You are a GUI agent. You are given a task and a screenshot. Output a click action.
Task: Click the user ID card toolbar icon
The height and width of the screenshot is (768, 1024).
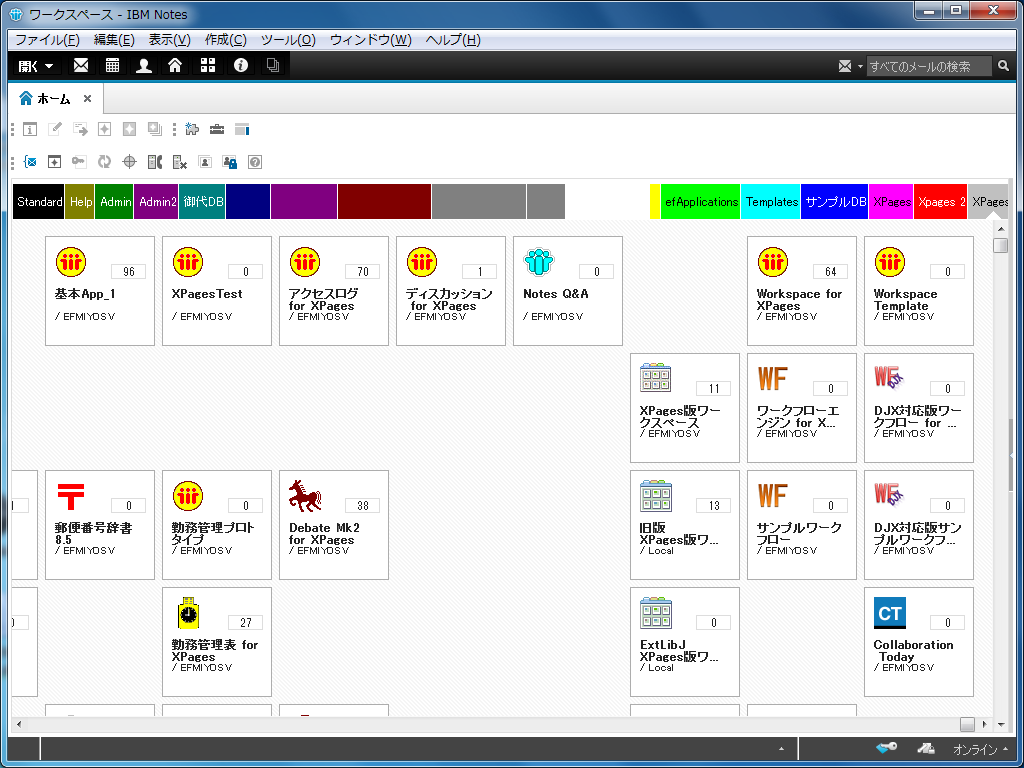pos(205,162)
